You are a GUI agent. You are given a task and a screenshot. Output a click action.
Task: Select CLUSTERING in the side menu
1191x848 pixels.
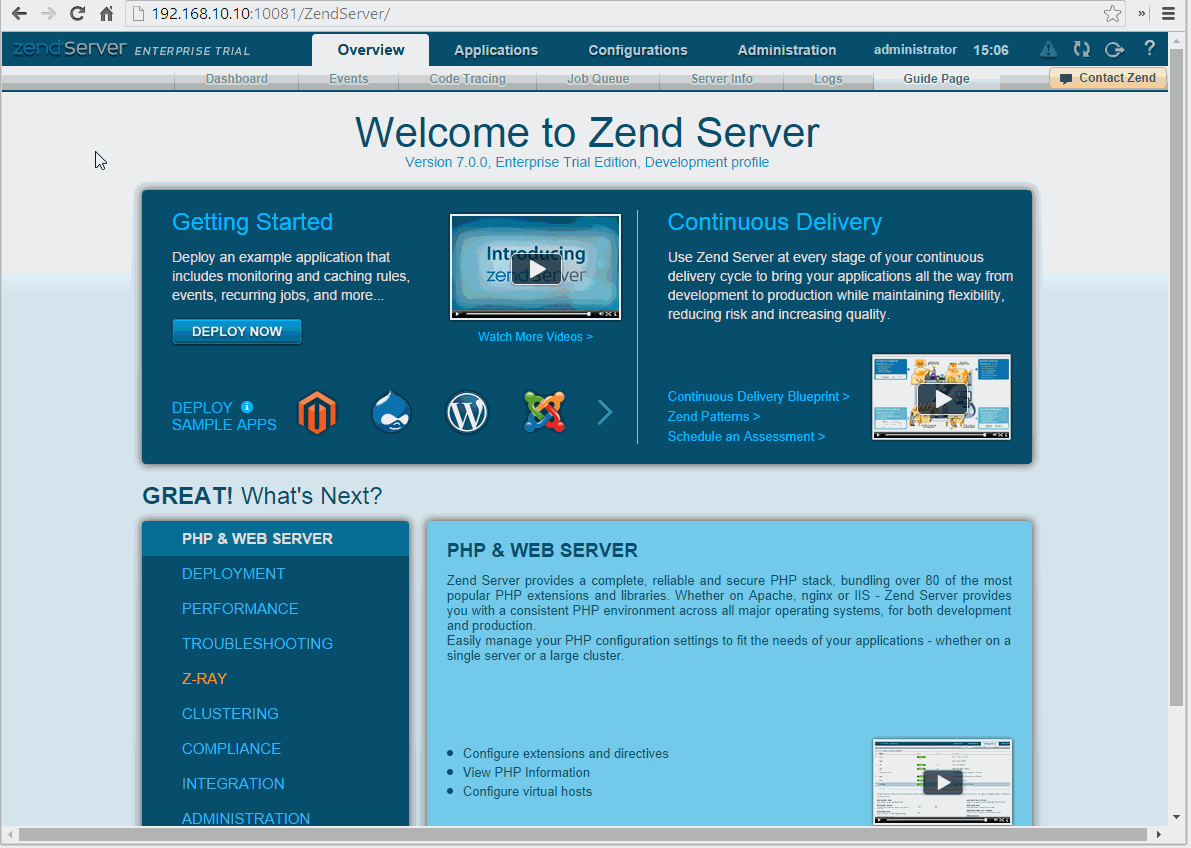tap(276, 714)
